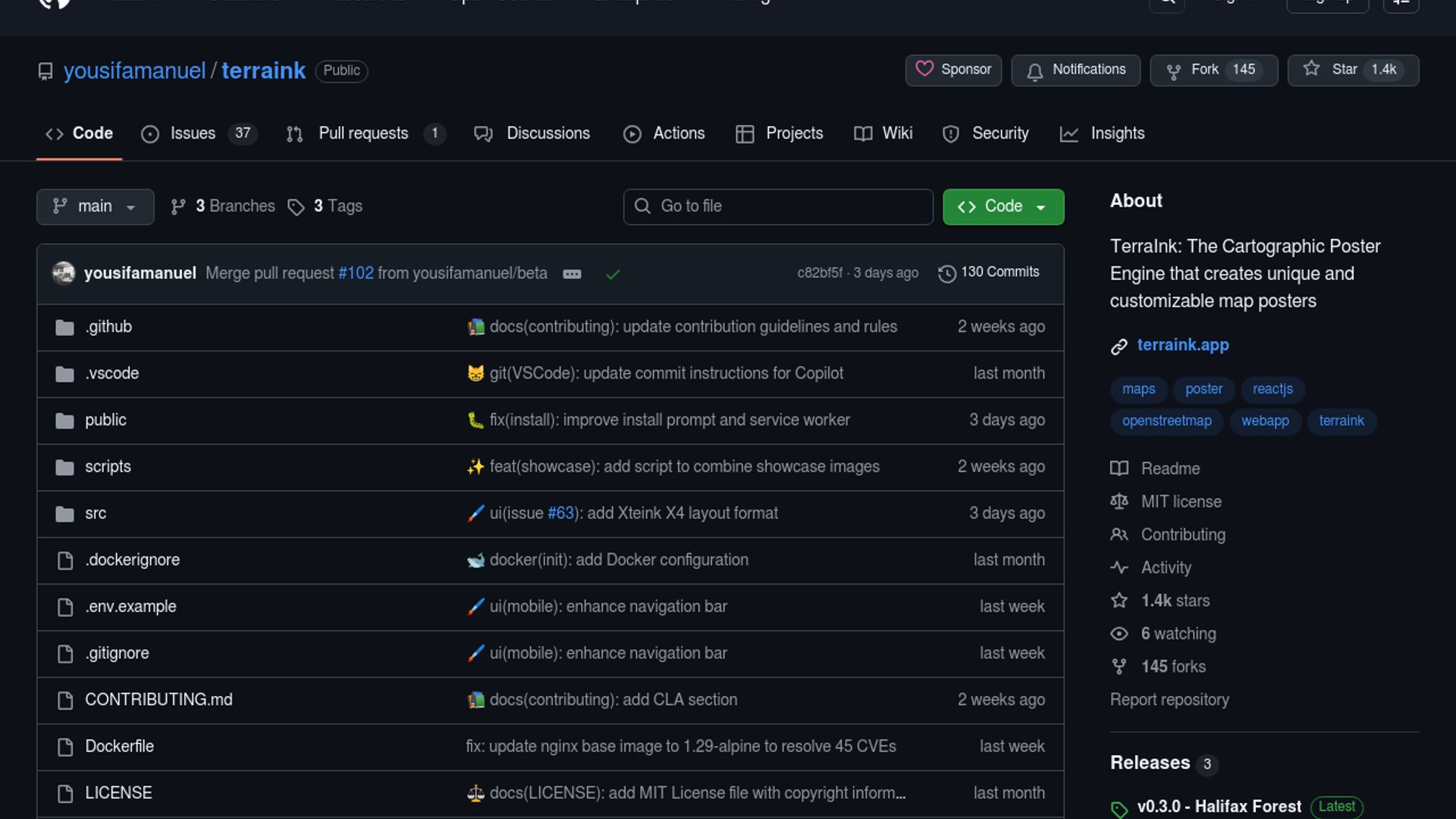Viewport: 1456px width, 819px height.
Task: Switch to the Issues tab
Action: (193, 133)
